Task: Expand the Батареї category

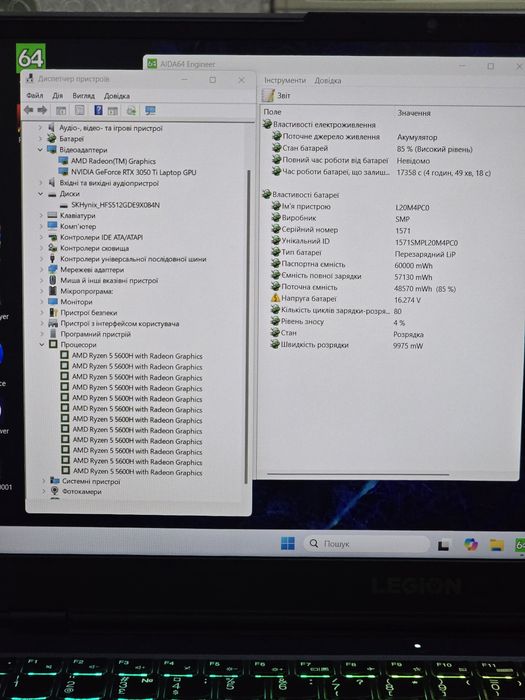Action: 40,139
